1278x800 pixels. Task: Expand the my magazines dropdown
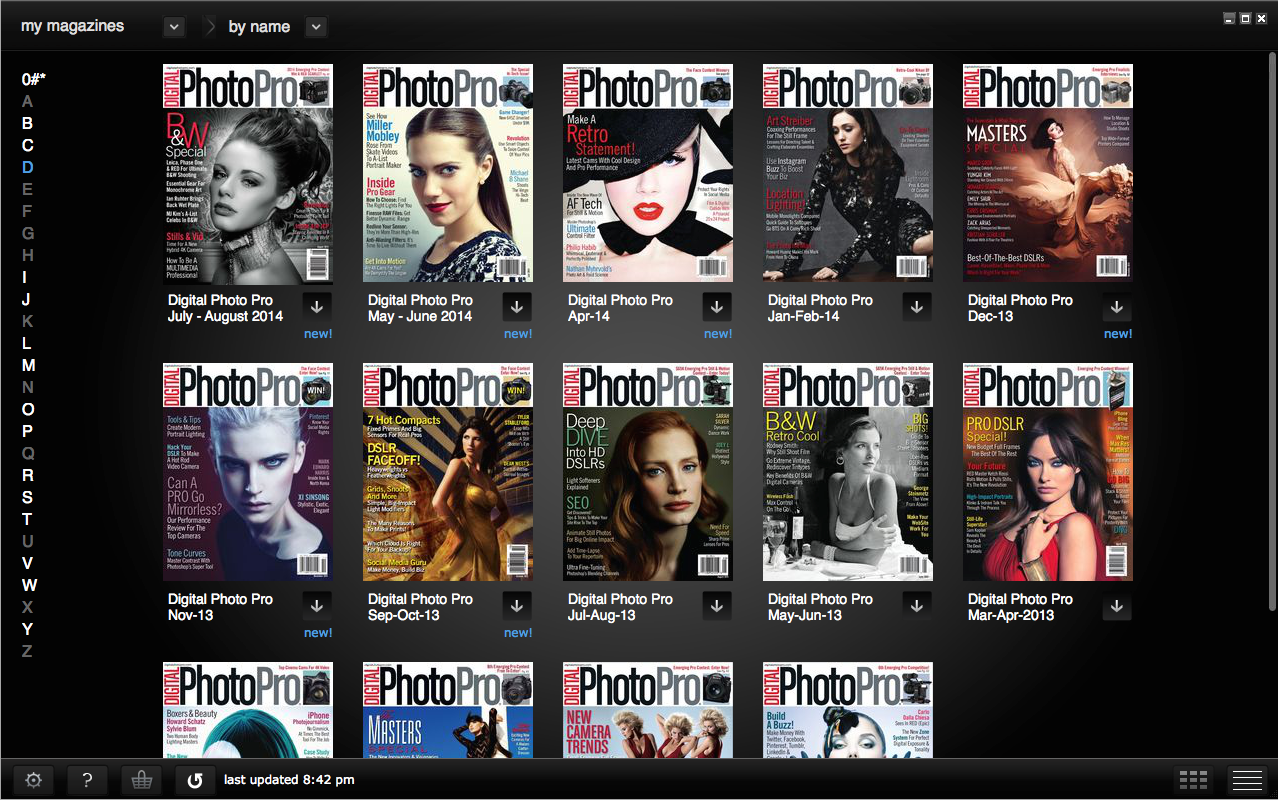click(173, 27)
